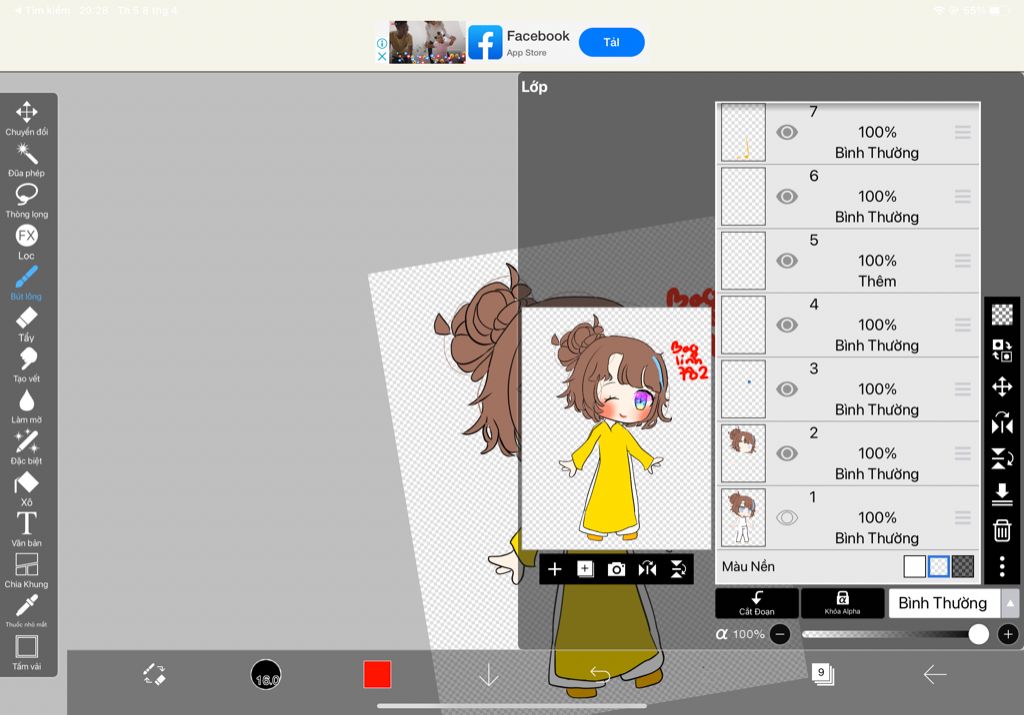Choose dark transparent checker background swatch
The width and height of the screenshot is (1024, 715).
tap(963, 566)
